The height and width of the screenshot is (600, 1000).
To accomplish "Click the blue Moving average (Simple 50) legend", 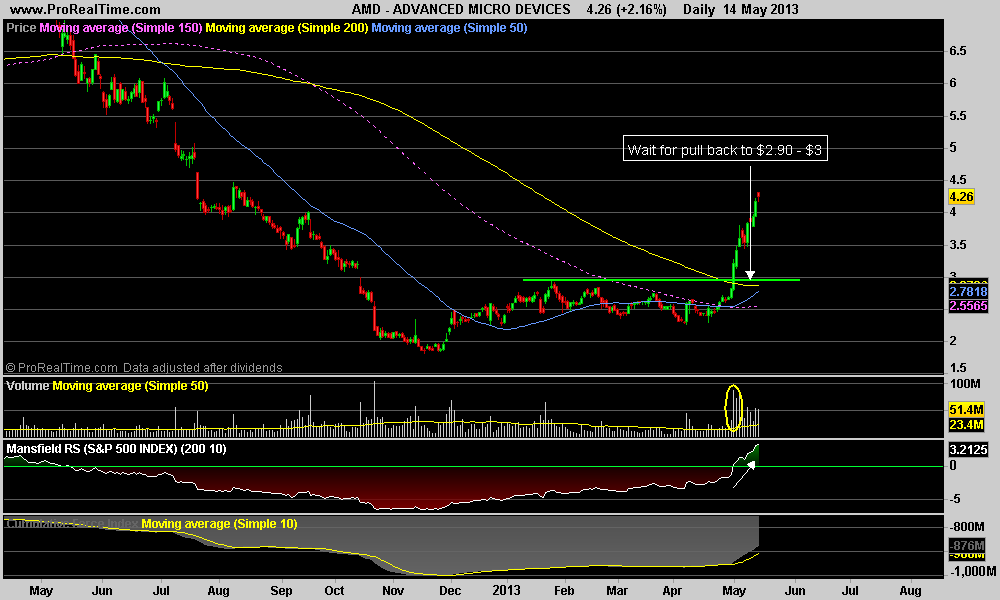I will (449, 28).
